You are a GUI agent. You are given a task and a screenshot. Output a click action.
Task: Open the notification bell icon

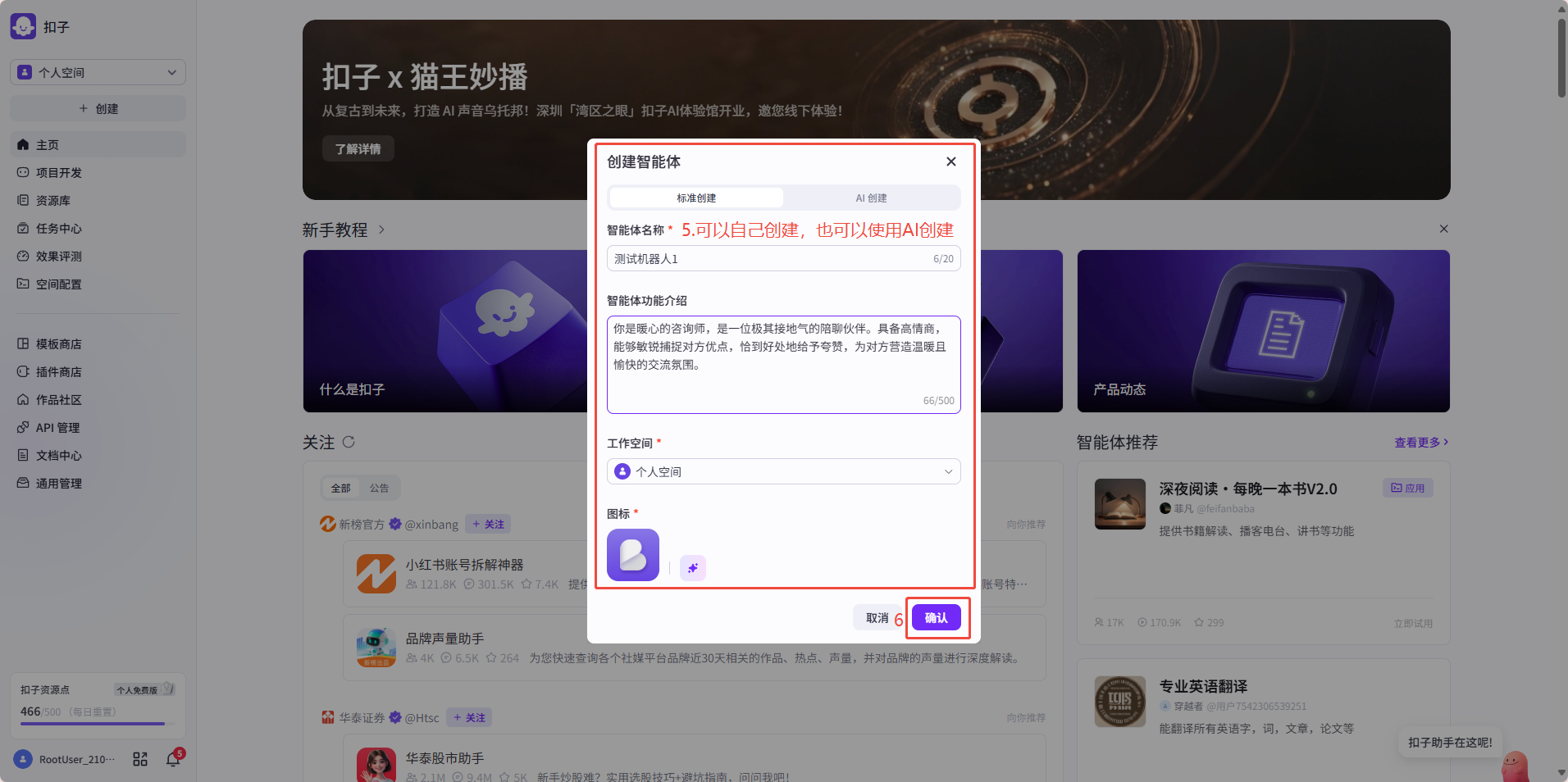(173, 759)
